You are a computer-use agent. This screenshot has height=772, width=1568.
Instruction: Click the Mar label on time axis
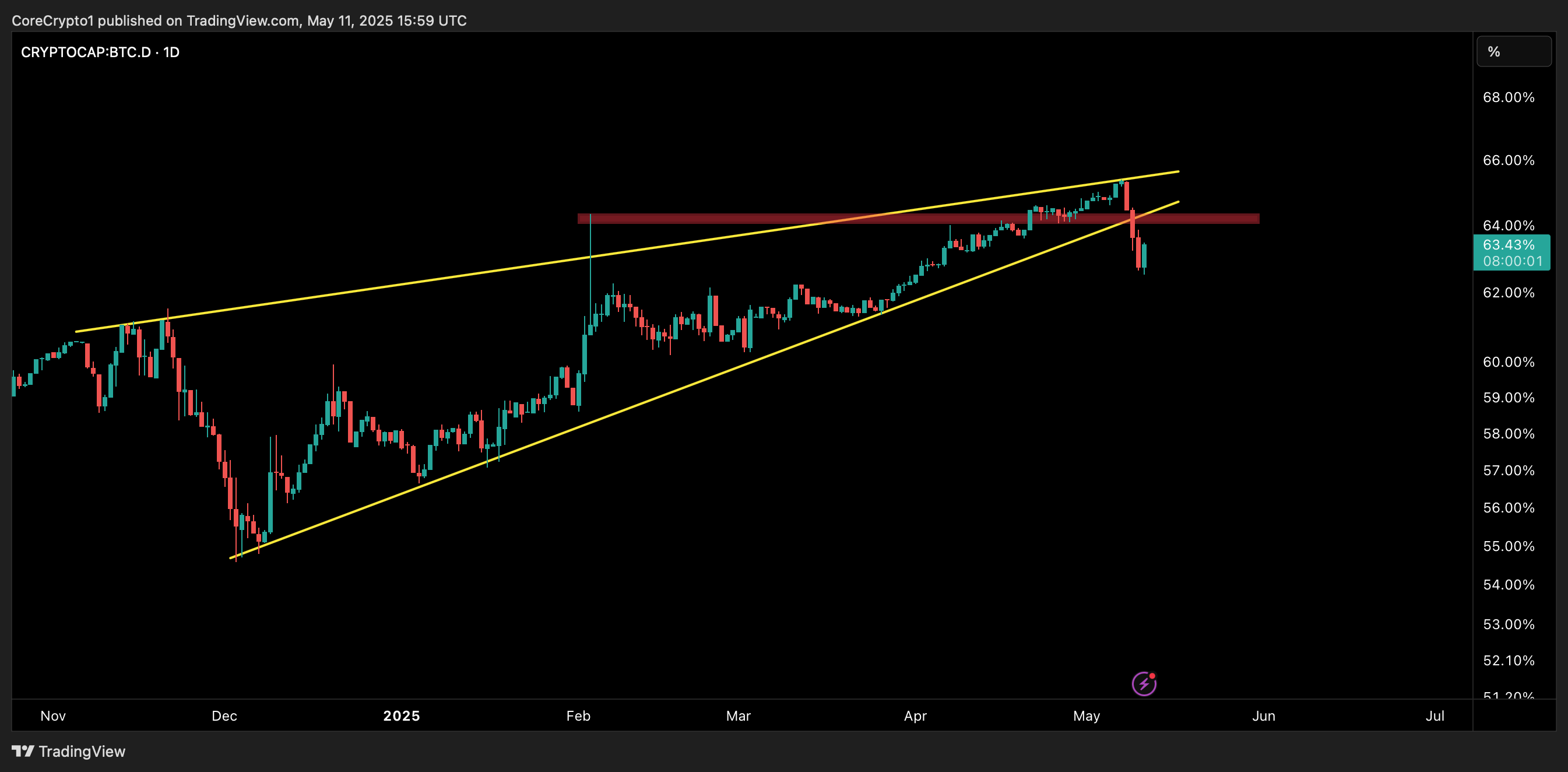pos(739,716)
